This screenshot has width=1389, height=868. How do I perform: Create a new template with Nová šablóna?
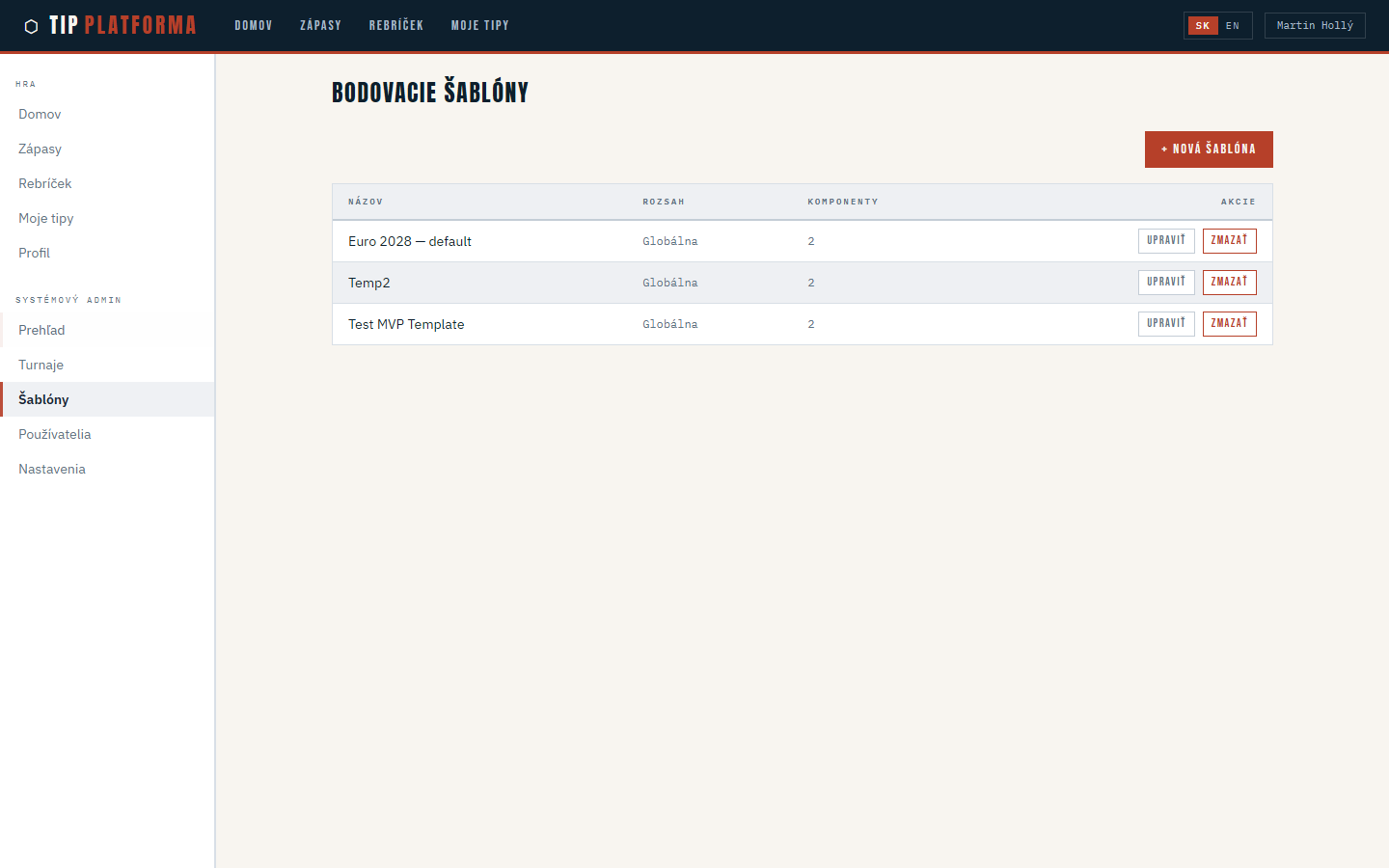click(x=1208, y=149)
